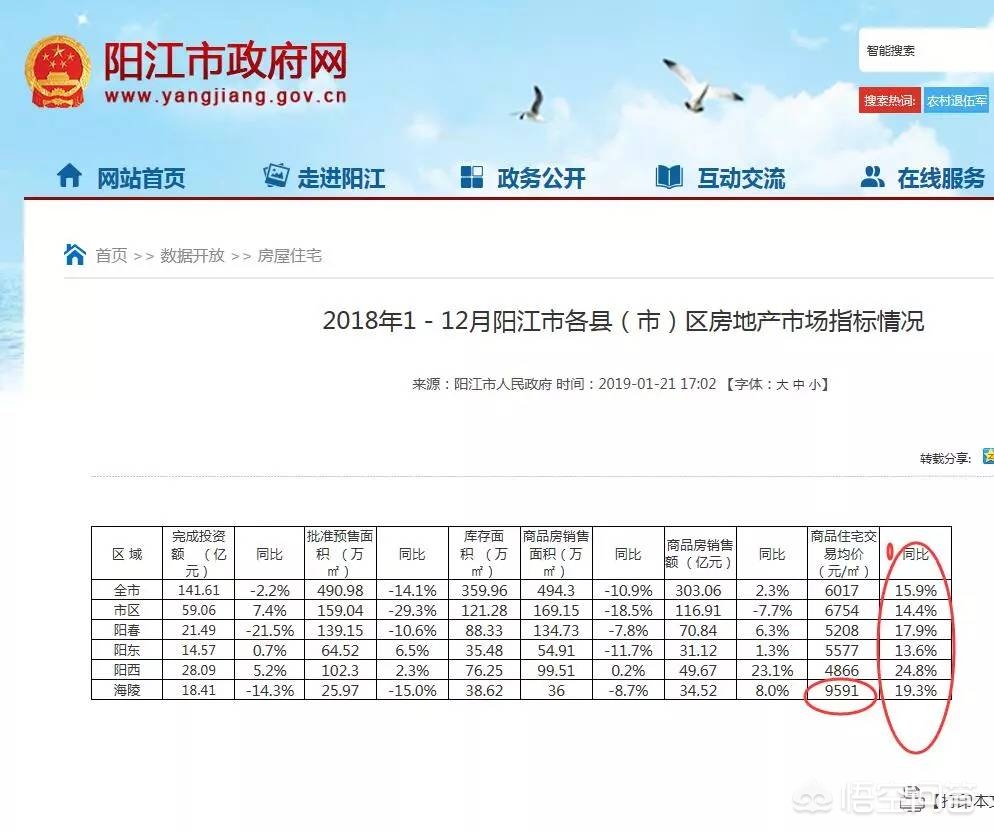
Task: Click the grid icon of 政务公开
Action: pos(470,175)
